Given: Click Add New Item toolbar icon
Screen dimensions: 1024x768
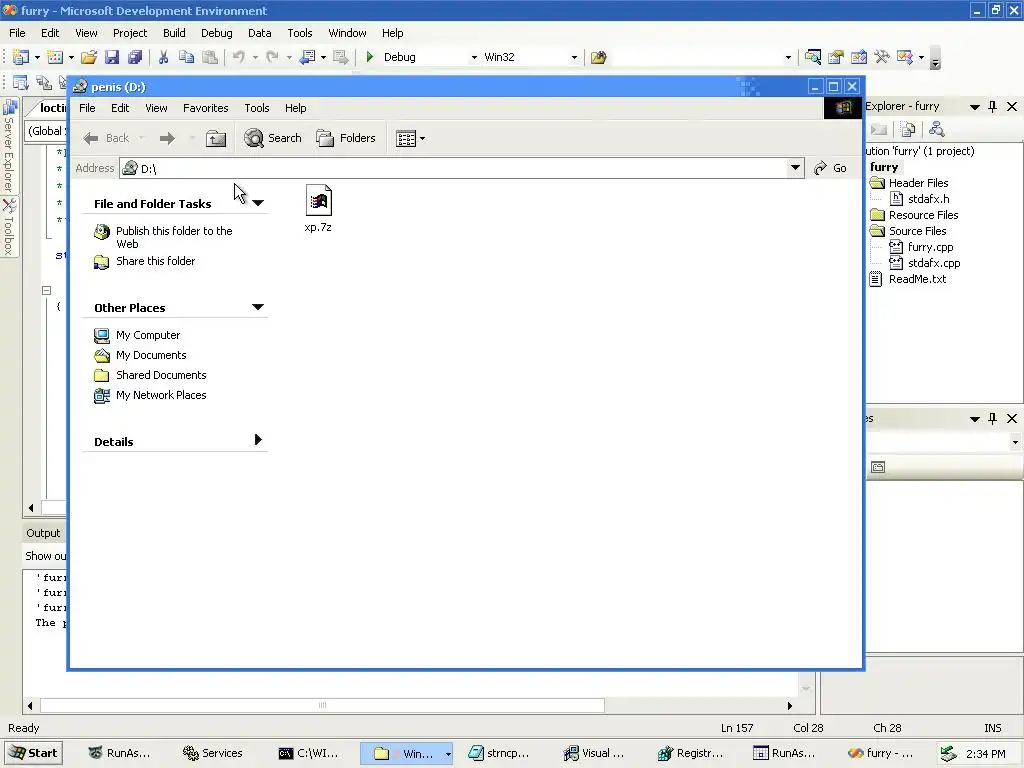Looking at the screenshot, I should 55,57.
